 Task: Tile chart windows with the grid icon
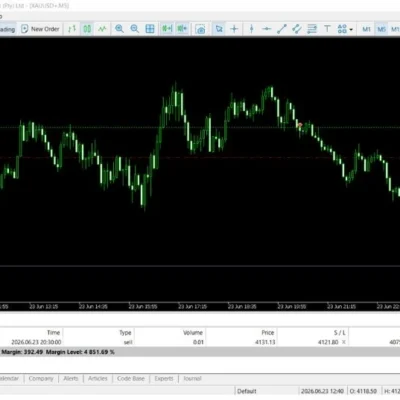150,29
